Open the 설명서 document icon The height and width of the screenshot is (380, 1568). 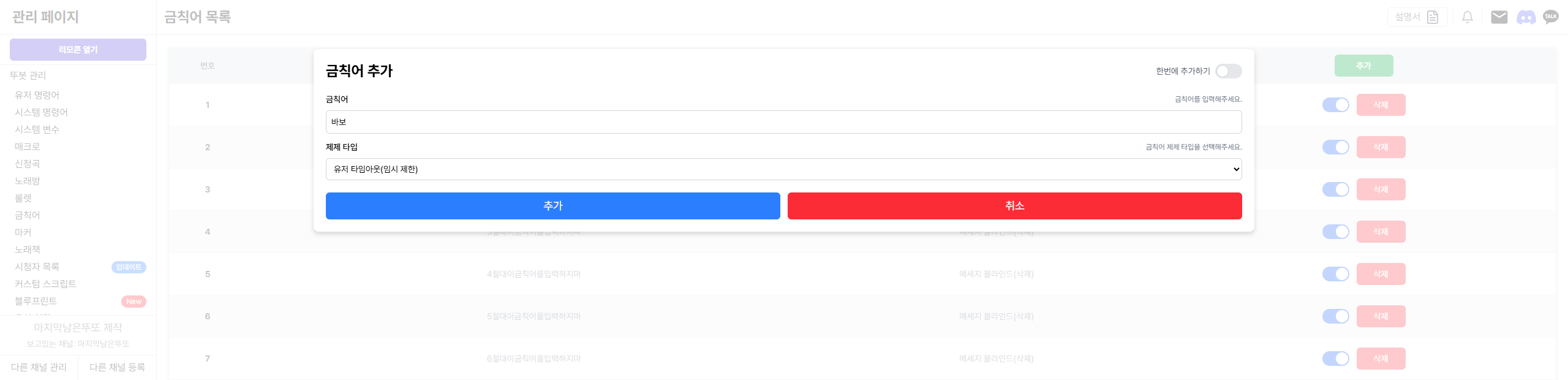(1433, 17)
